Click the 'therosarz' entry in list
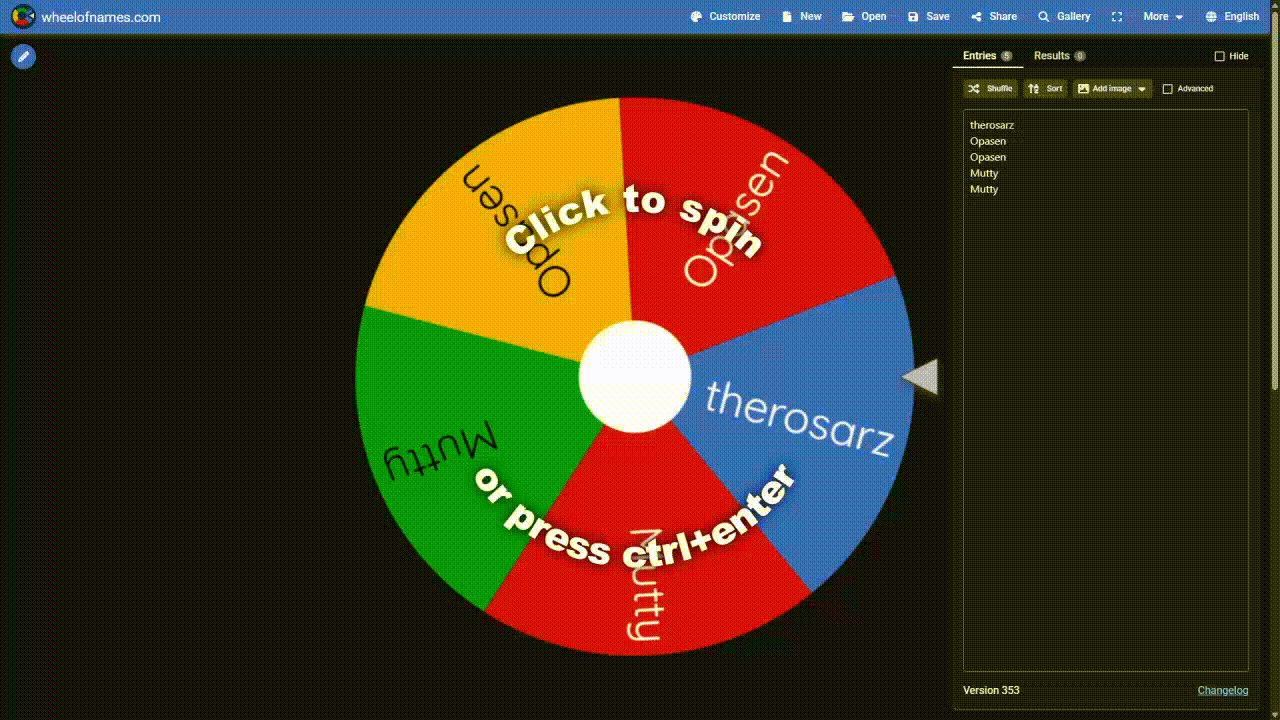 [992, 125]
